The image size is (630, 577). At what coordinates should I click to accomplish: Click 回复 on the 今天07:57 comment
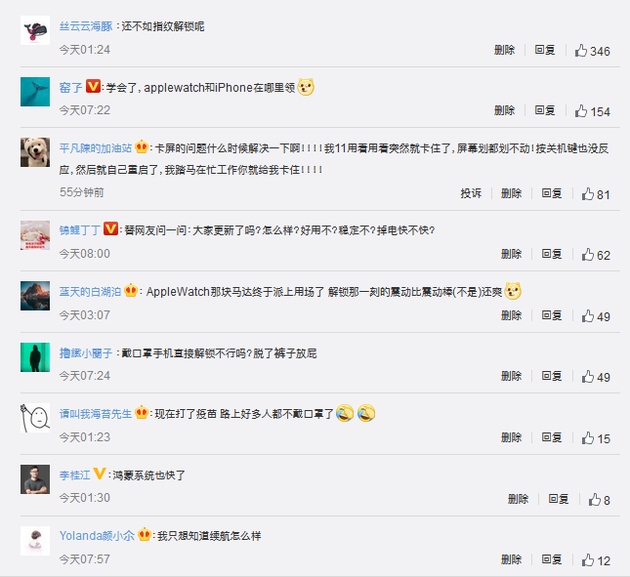click(552, 559)
